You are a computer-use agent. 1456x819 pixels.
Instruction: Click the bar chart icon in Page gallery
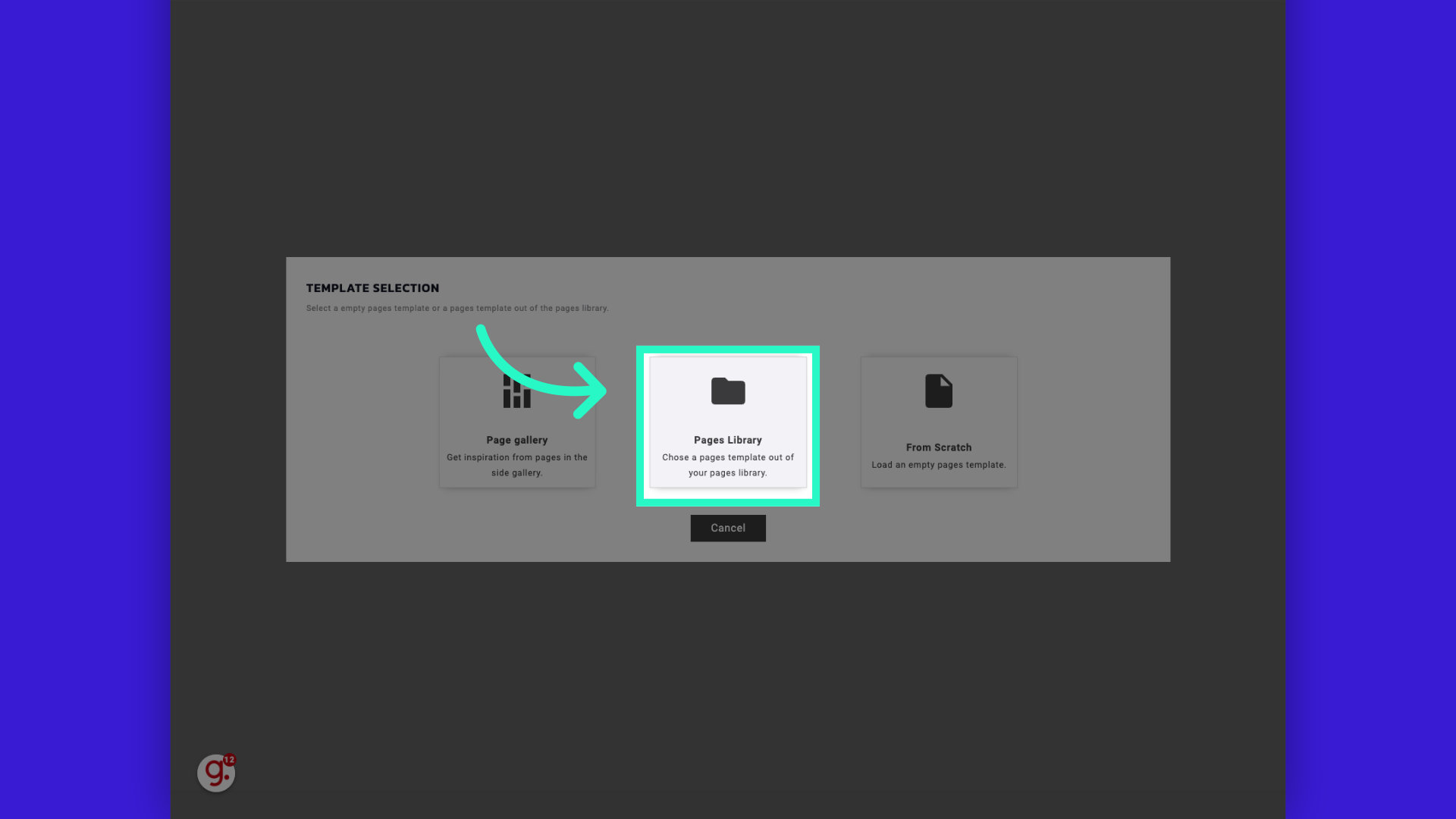pyautogui.click(x=517, y=391)
